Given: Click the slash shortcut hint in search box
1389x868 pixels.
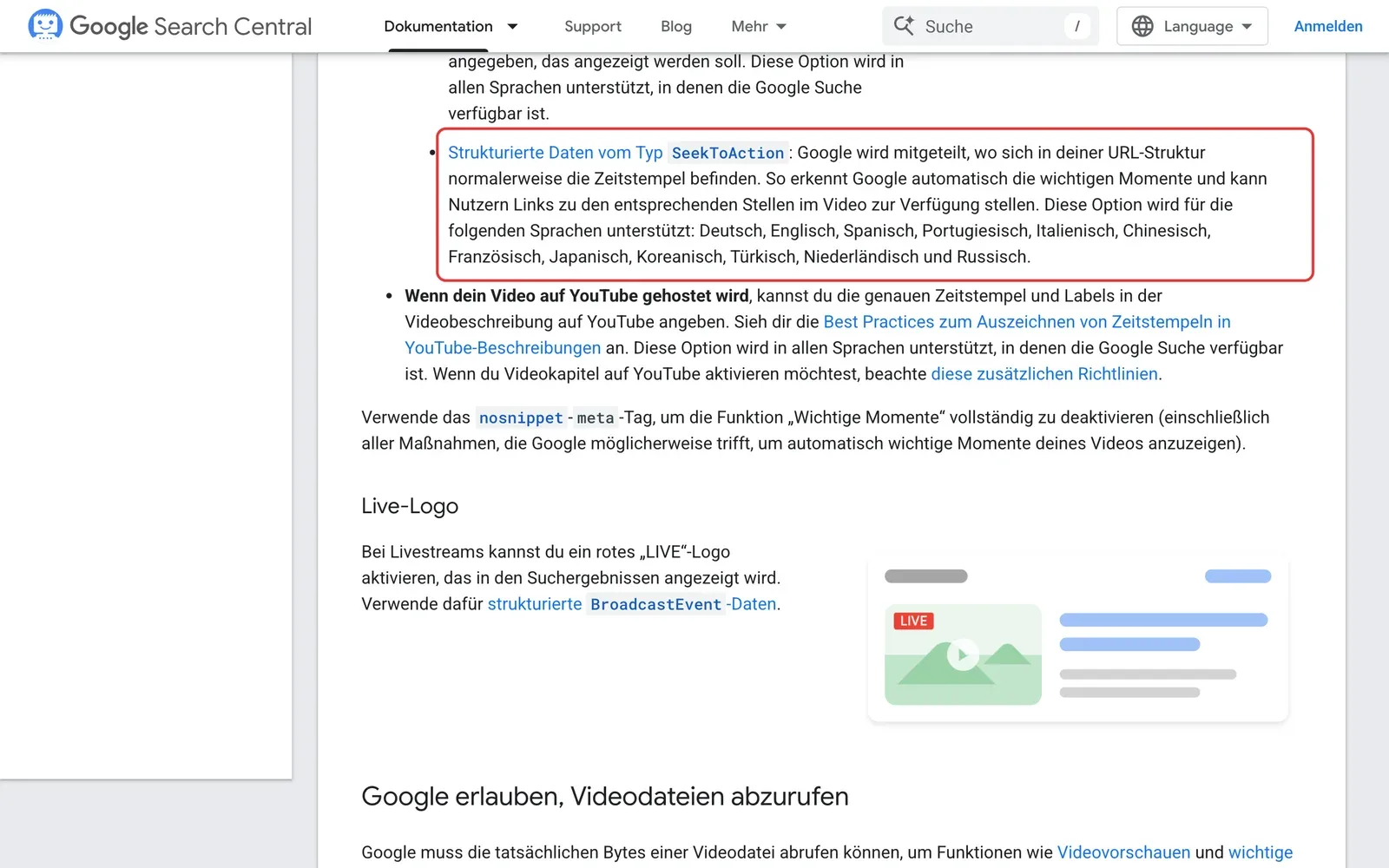Looking at the screenshot, I should tap(1076, 26).
